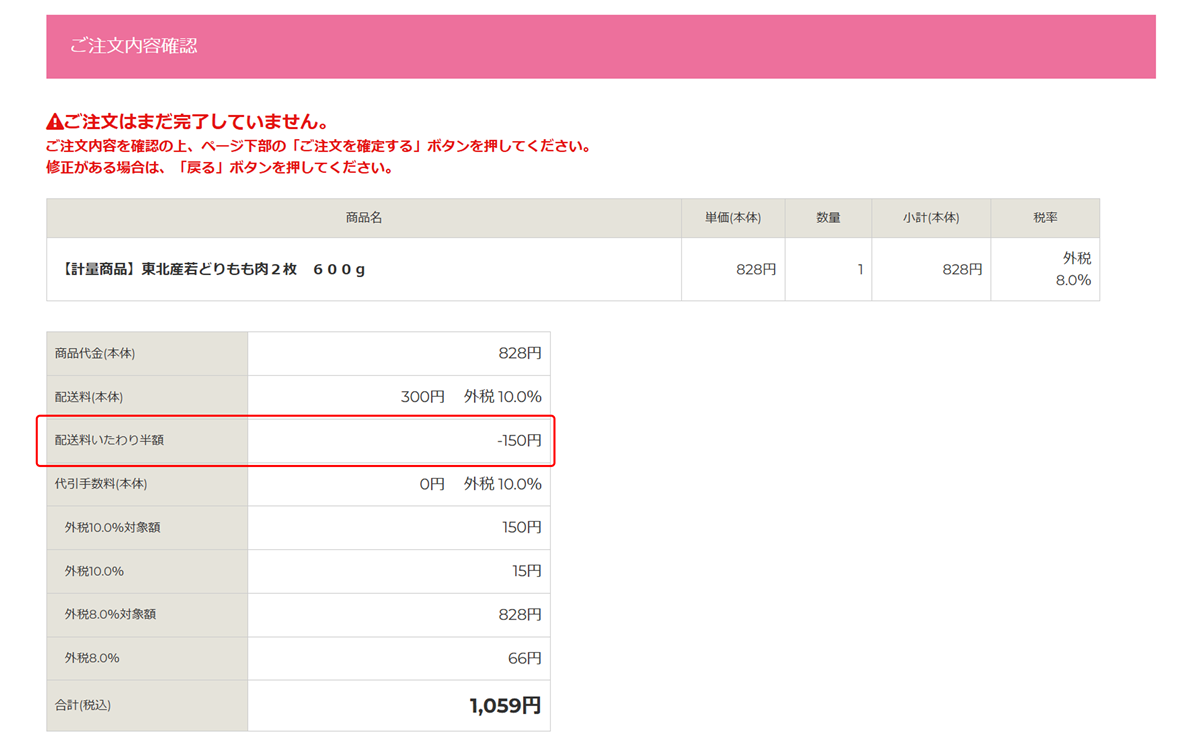Click the -150円 discount amount

[519, 440]
